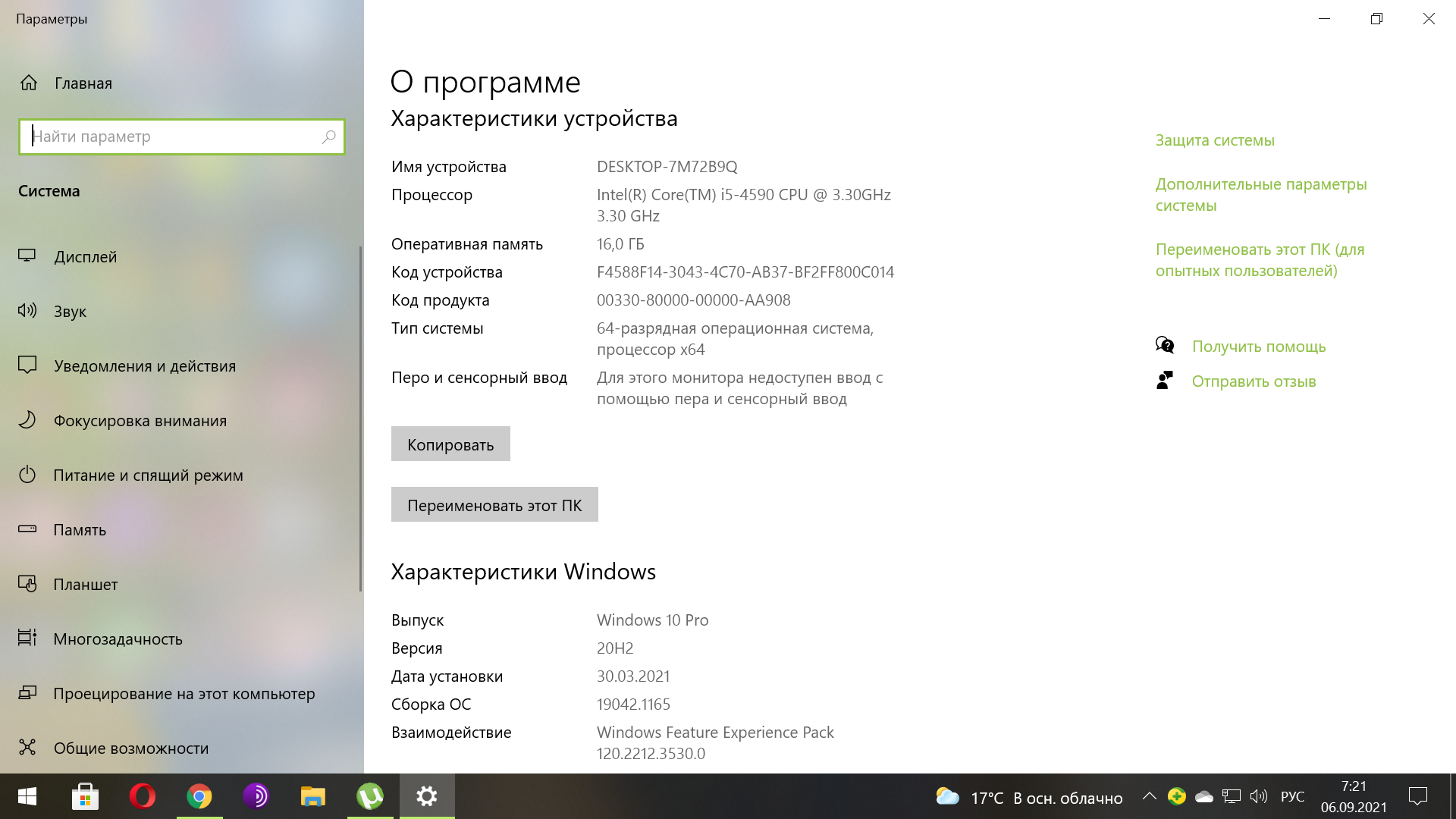Open the Главная home icon

click(x=29, y=83)
